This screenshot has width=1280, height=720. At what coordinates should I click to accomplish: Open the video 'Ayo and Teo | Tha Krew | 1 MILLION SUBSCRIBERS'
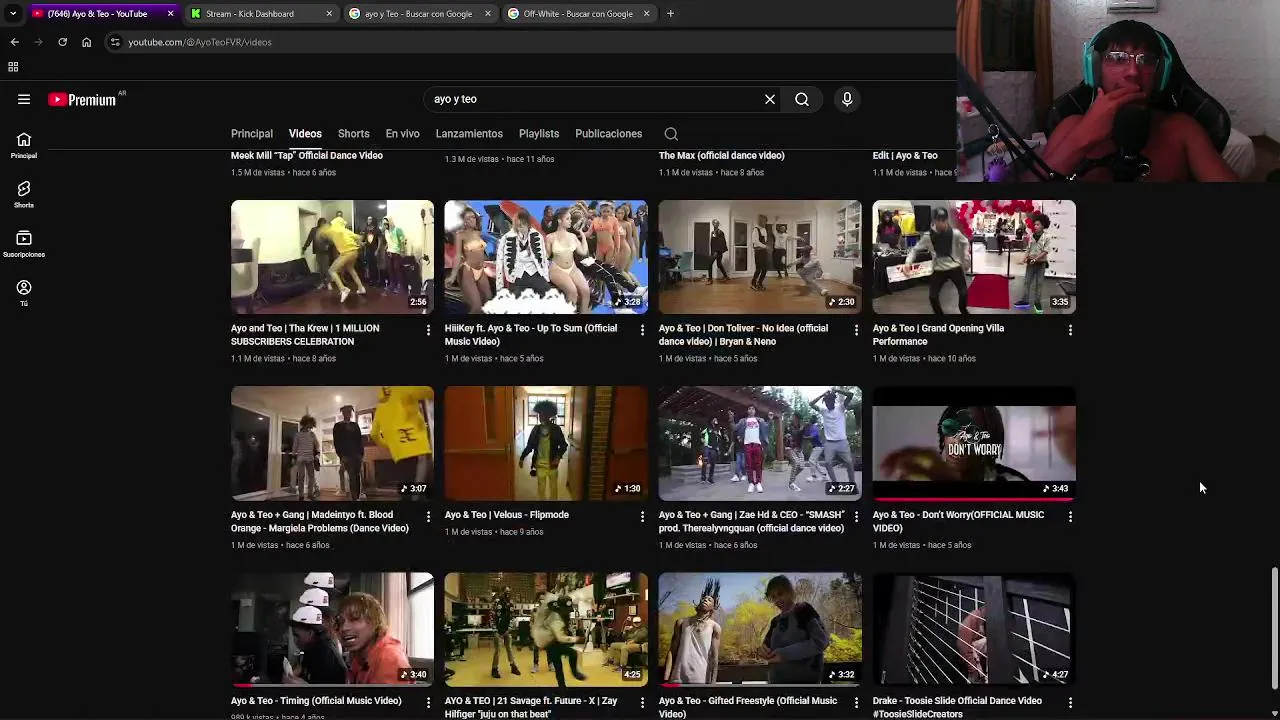coord(305,335)
